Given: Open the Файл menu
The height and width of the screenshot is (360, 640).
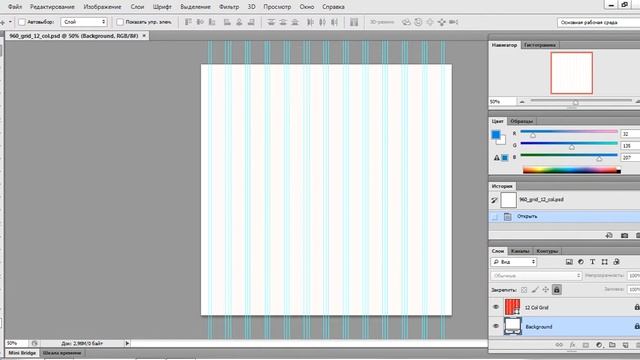Looking at the screenshot, I should [15, 7].
